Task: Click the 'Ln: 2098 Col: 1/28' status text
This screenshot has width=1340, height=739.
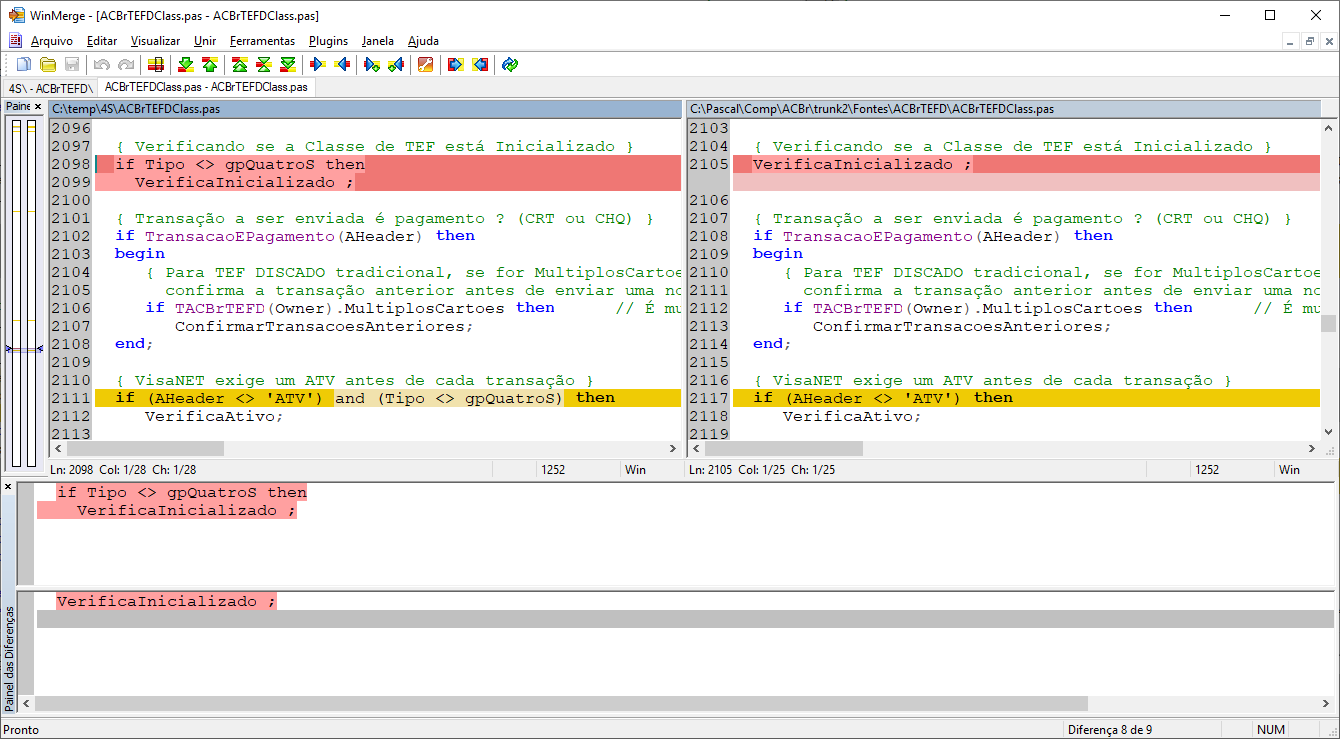Action: point(123,470)
